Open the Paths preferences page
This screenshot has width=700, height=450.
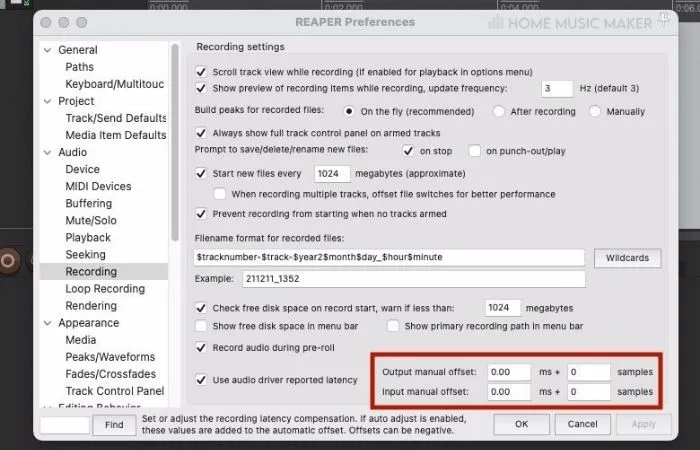point(79,67)
